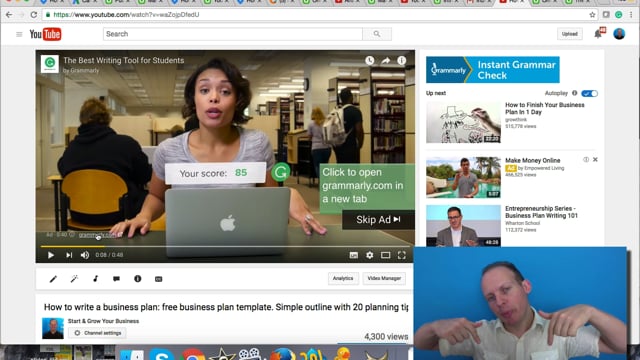Open the account avatar menu

619,34
